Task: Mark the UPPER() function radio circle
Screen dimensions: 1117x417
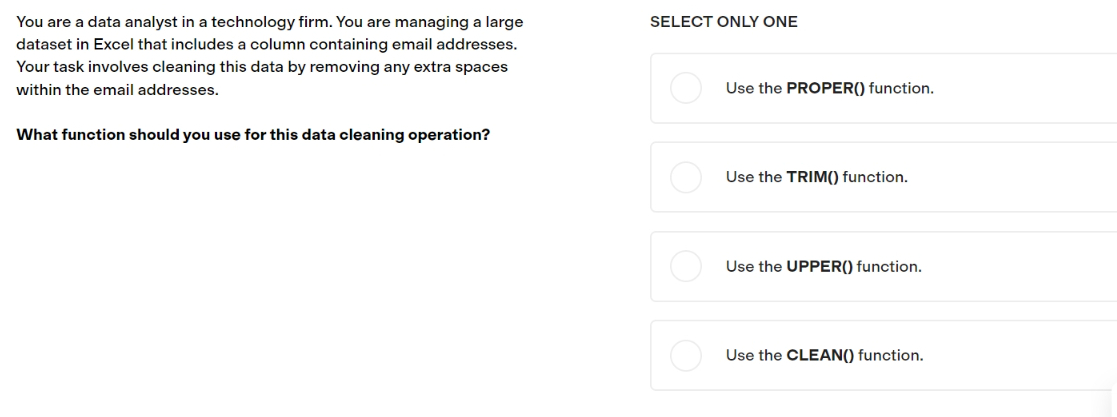Action: pyautogui.click(x=686, y=267)
